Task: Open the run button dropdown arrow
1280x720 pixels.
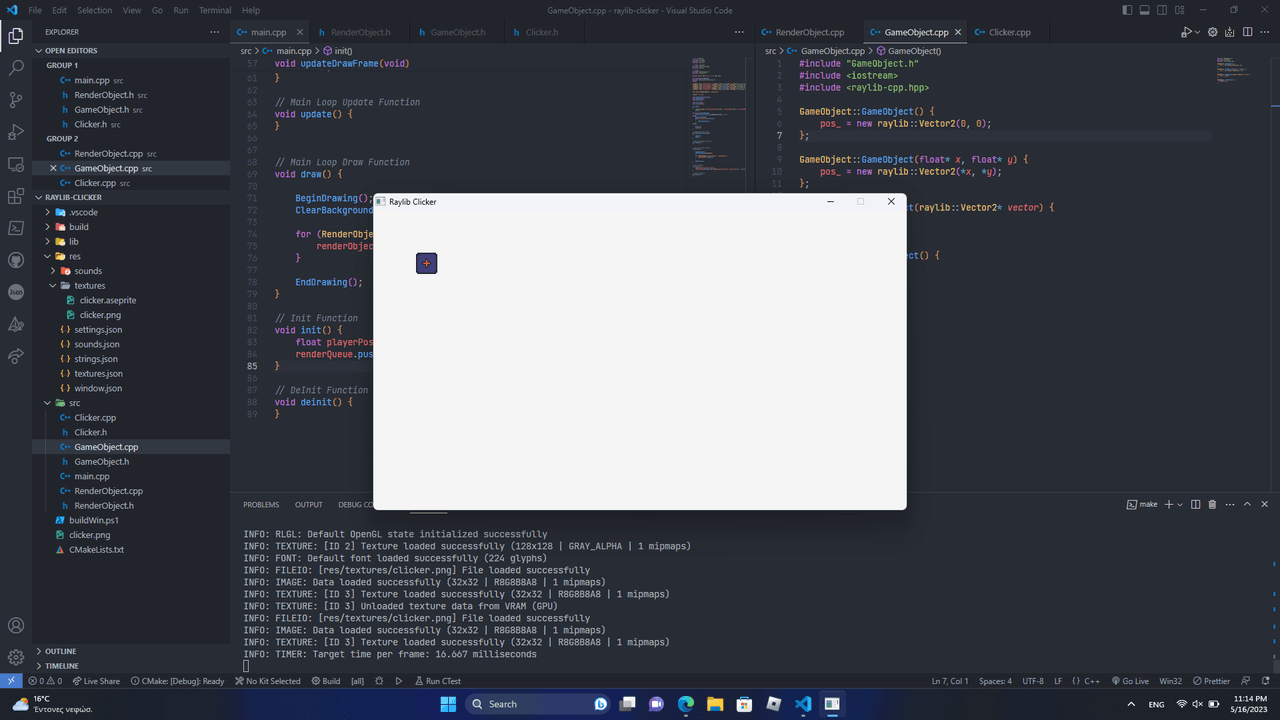Action: click(1195, 32)
